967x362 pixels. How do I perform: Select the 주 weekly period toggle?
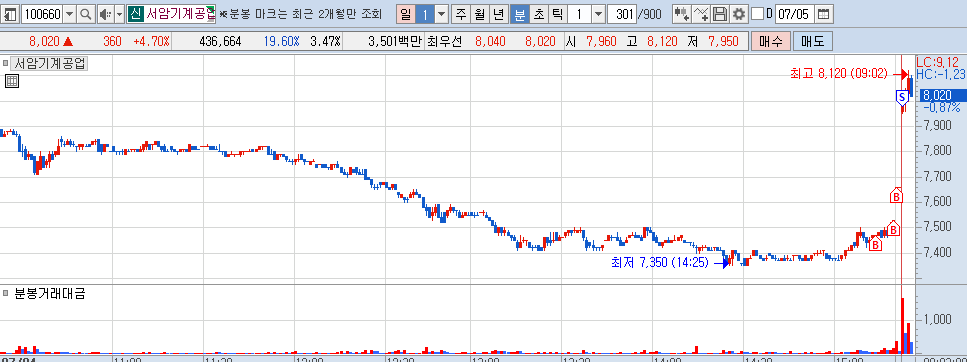click(461, 14)
